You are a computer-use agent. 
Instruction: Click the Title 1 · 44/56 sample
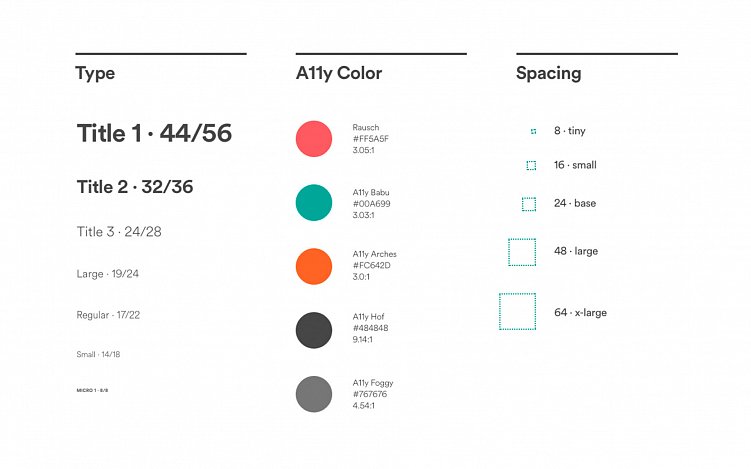click(x=154, y=133)
